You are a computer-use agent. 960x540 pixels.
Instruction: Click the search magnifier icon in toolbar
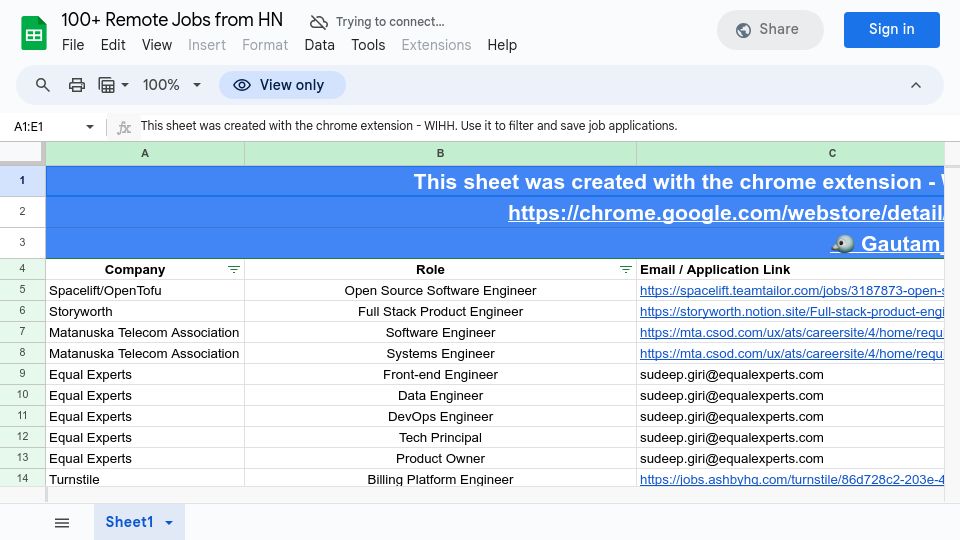click(42, 84)
